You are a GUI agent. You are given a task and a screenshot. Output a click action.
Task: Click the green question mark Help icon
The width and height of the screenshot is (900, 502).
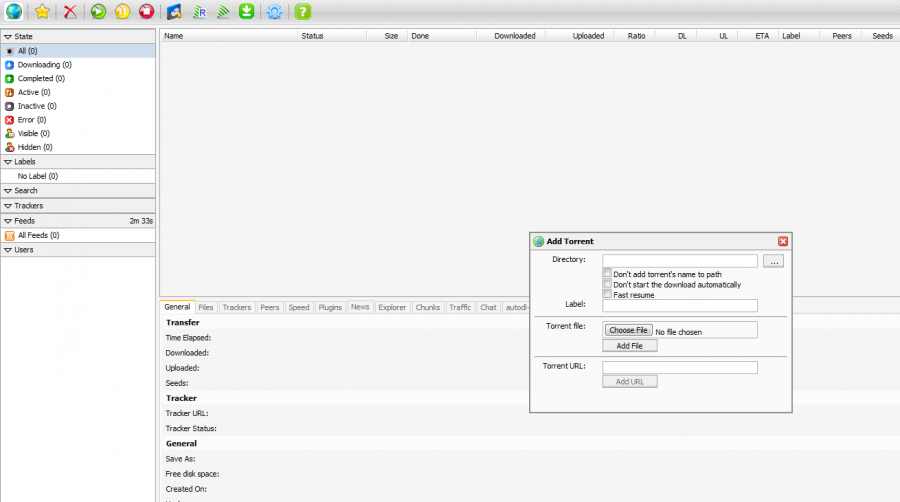click(302, 12)
